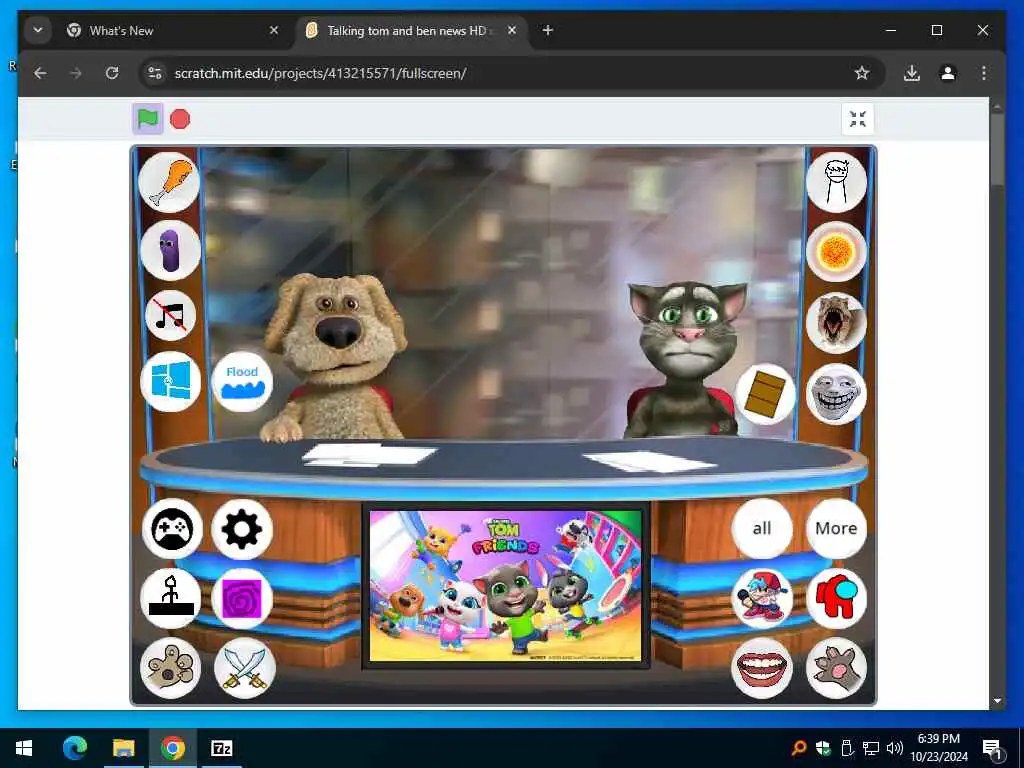1024x768 pixels.
Task: Close the Talking tom and ben news tab
Action: click(x=512, y=31)
